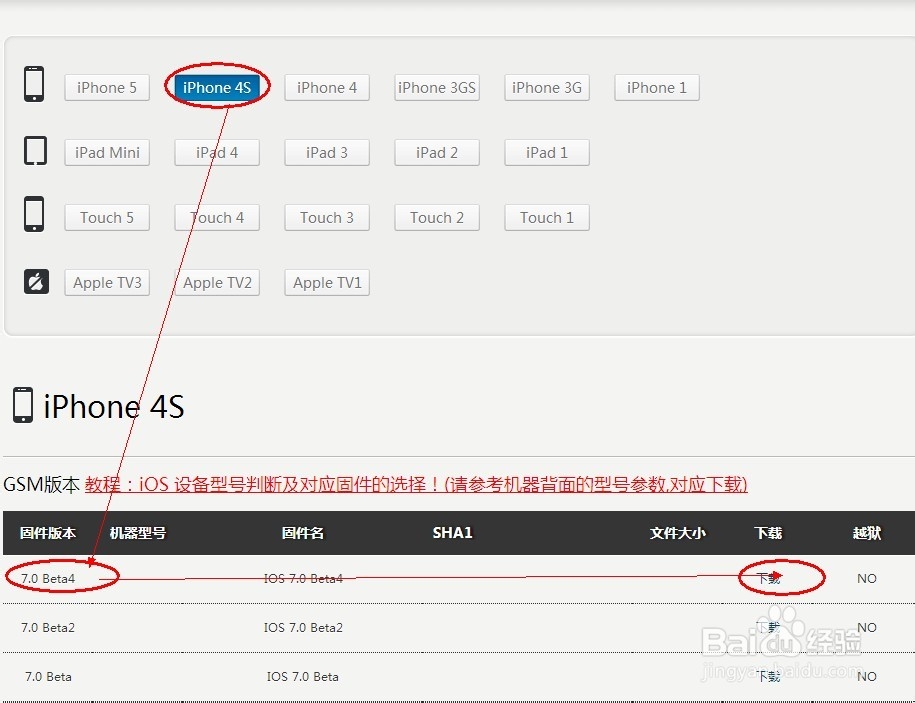The image size is (915, 703).
Task: Pick the iPhone 1 button
Action: 656,88
